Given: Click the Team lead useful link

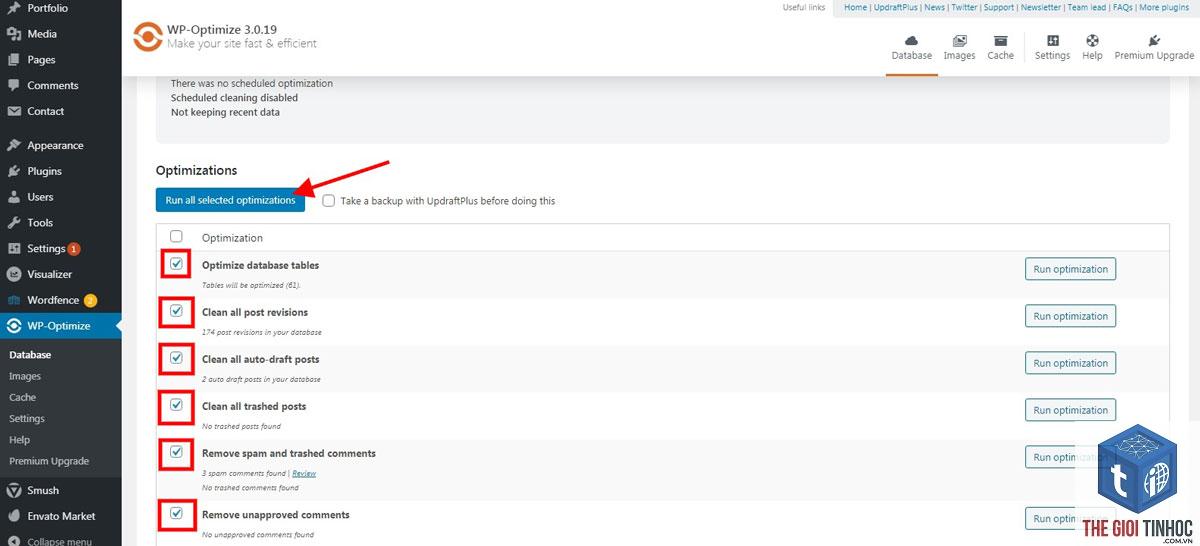Looking at the screenshot, I should (1087, 7).
